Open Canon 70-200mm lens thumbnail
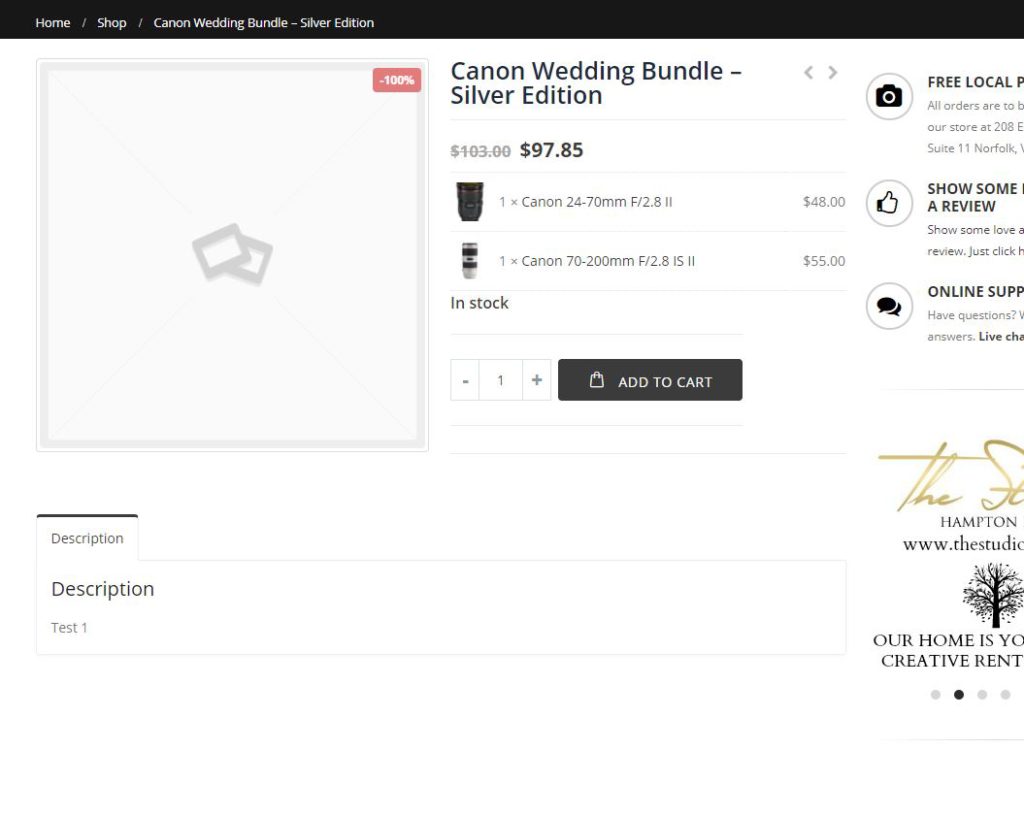Image resolution: width=1024 pixels, height=815 pixels. (x=470, y=261)
